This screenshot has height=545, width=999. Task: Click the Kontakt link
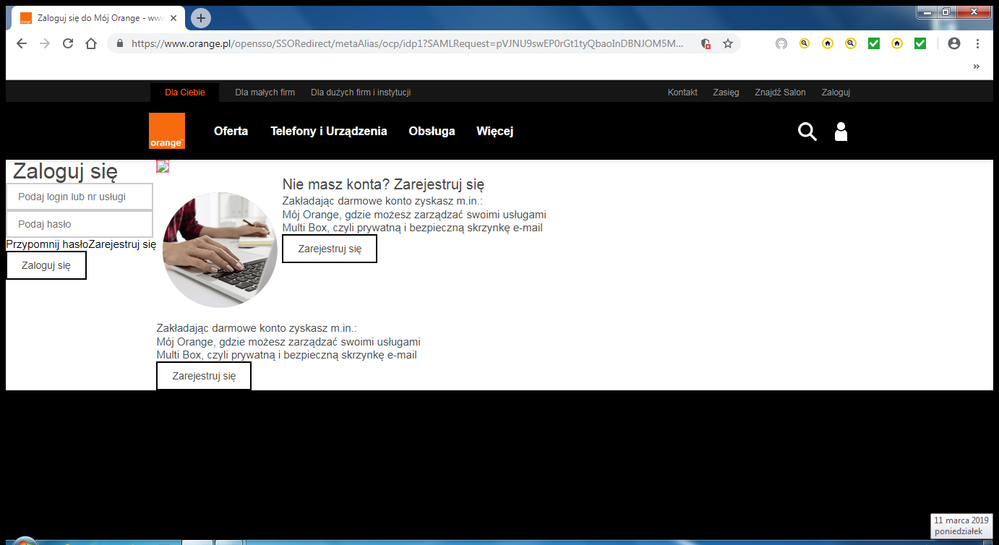click(x=682, y=92)
